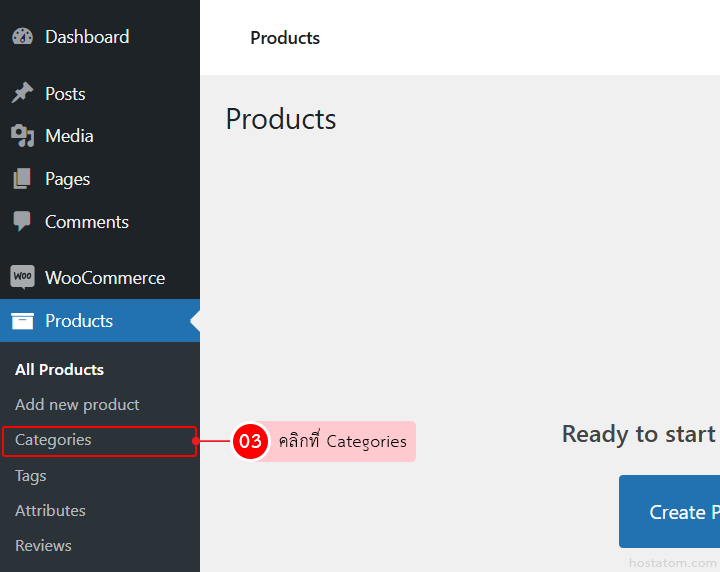Open the Dashboard menu
Image resolution: width=720 pixels, height=572 pixels.
[87, 37]
